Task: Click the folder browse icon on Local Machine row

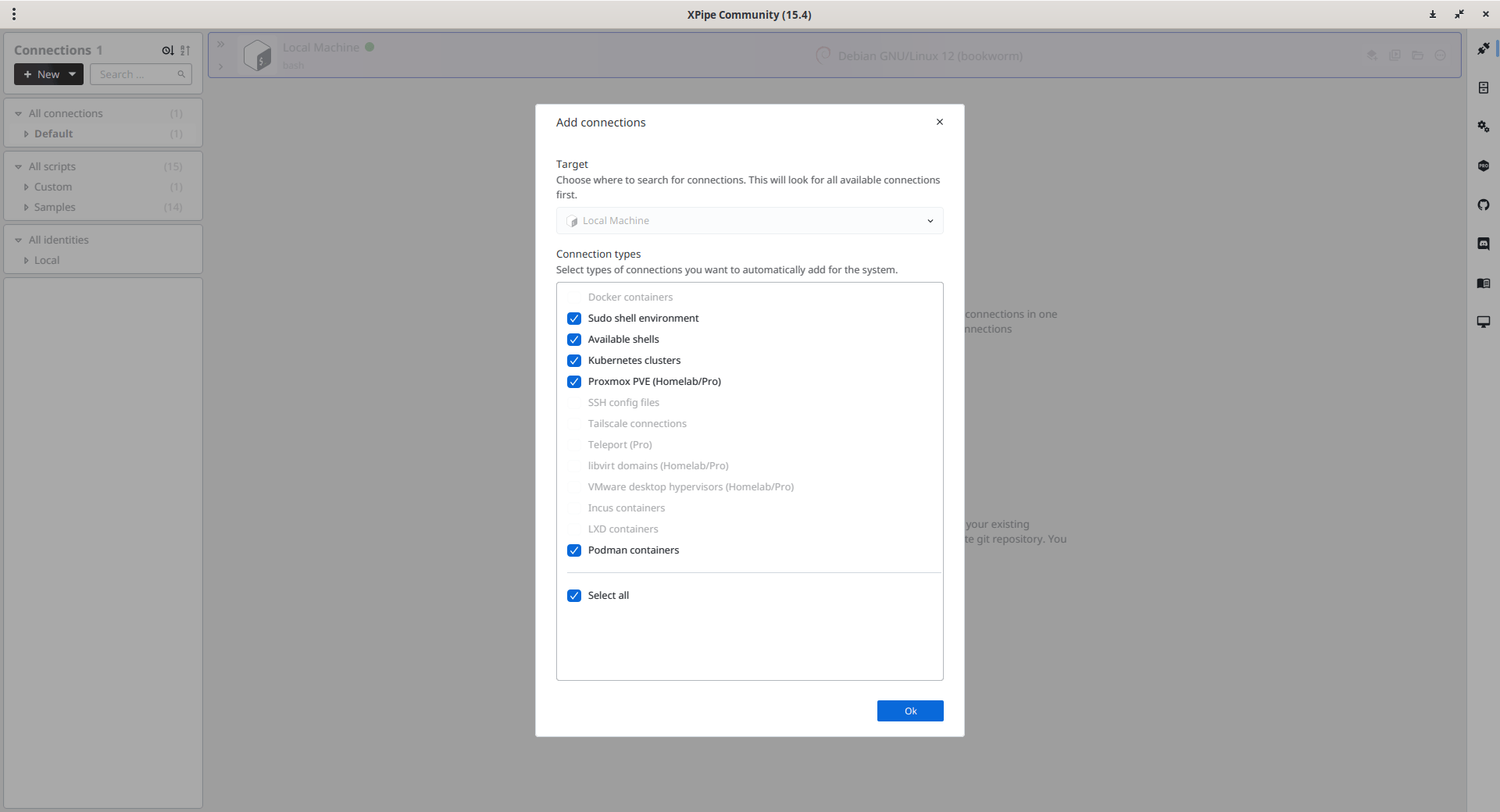Action: [x=1417, y=55]
